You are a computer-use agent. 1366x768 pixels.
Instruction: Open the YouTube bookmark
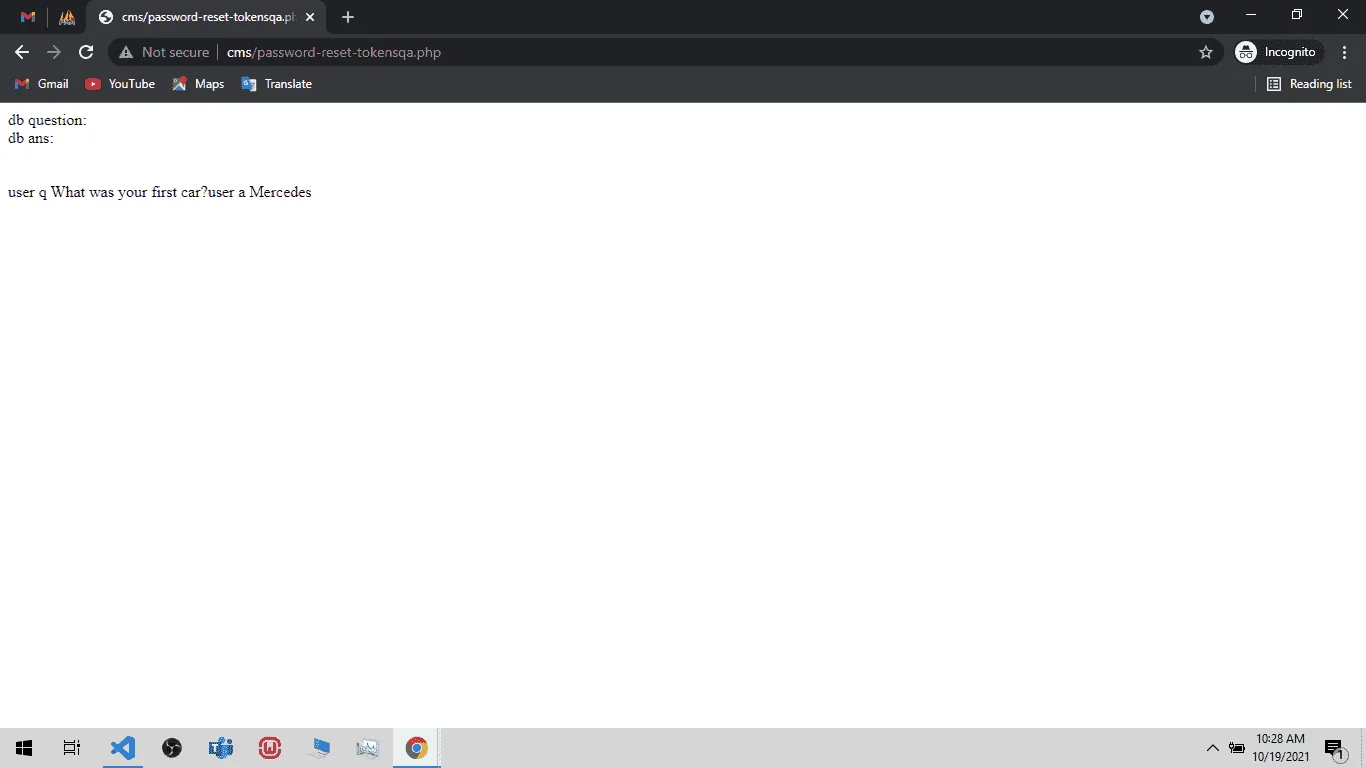click(x=120, y=84)
